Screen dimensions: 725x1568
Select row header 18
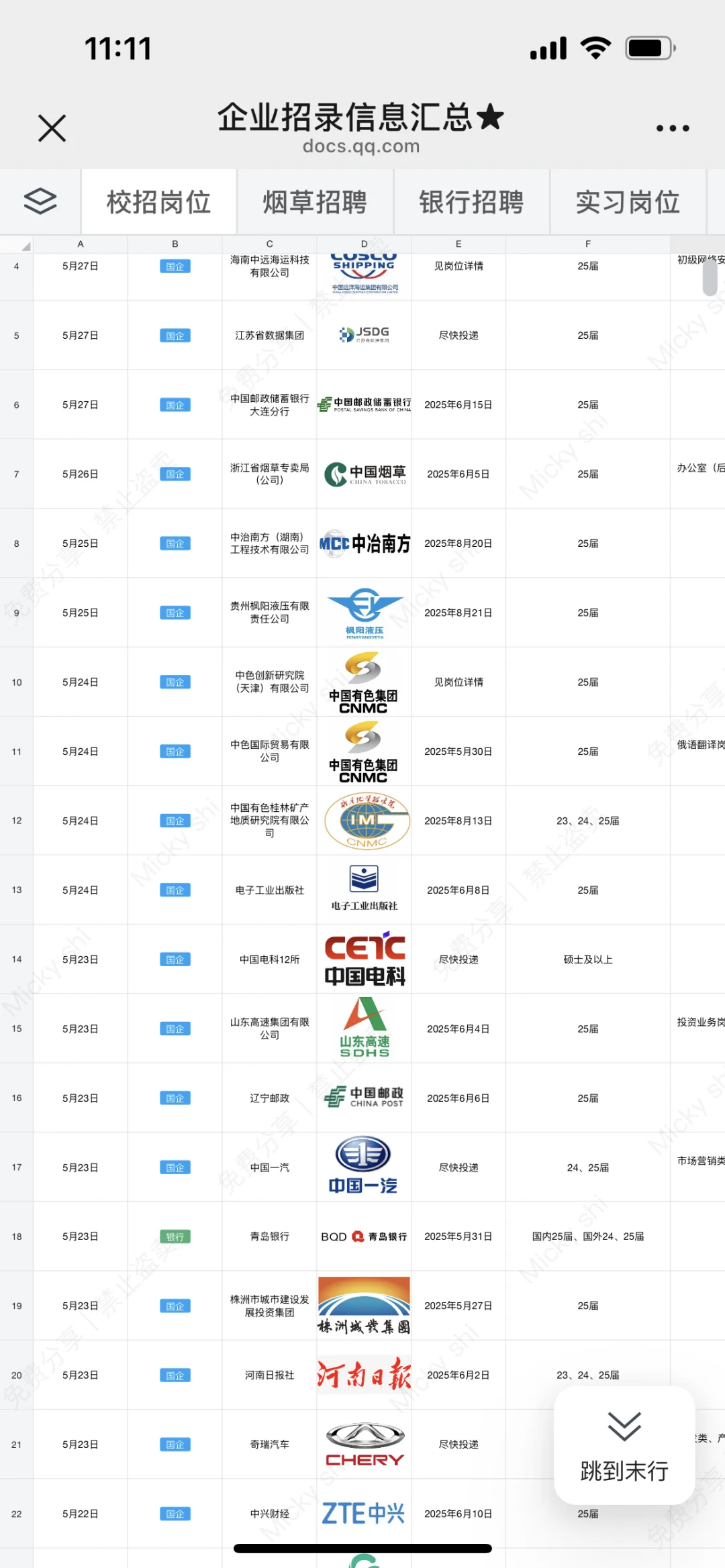17,1237
